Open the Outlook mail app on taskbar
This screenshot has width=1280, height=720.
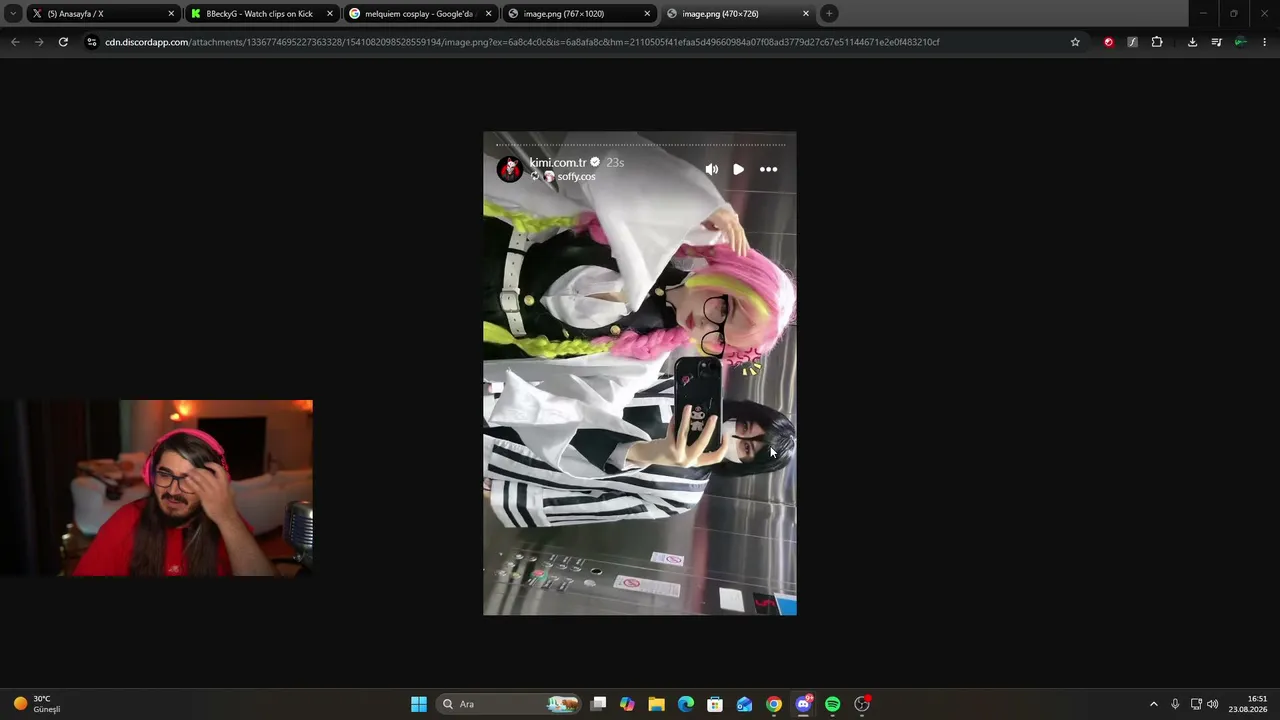(x=744, y=704)
